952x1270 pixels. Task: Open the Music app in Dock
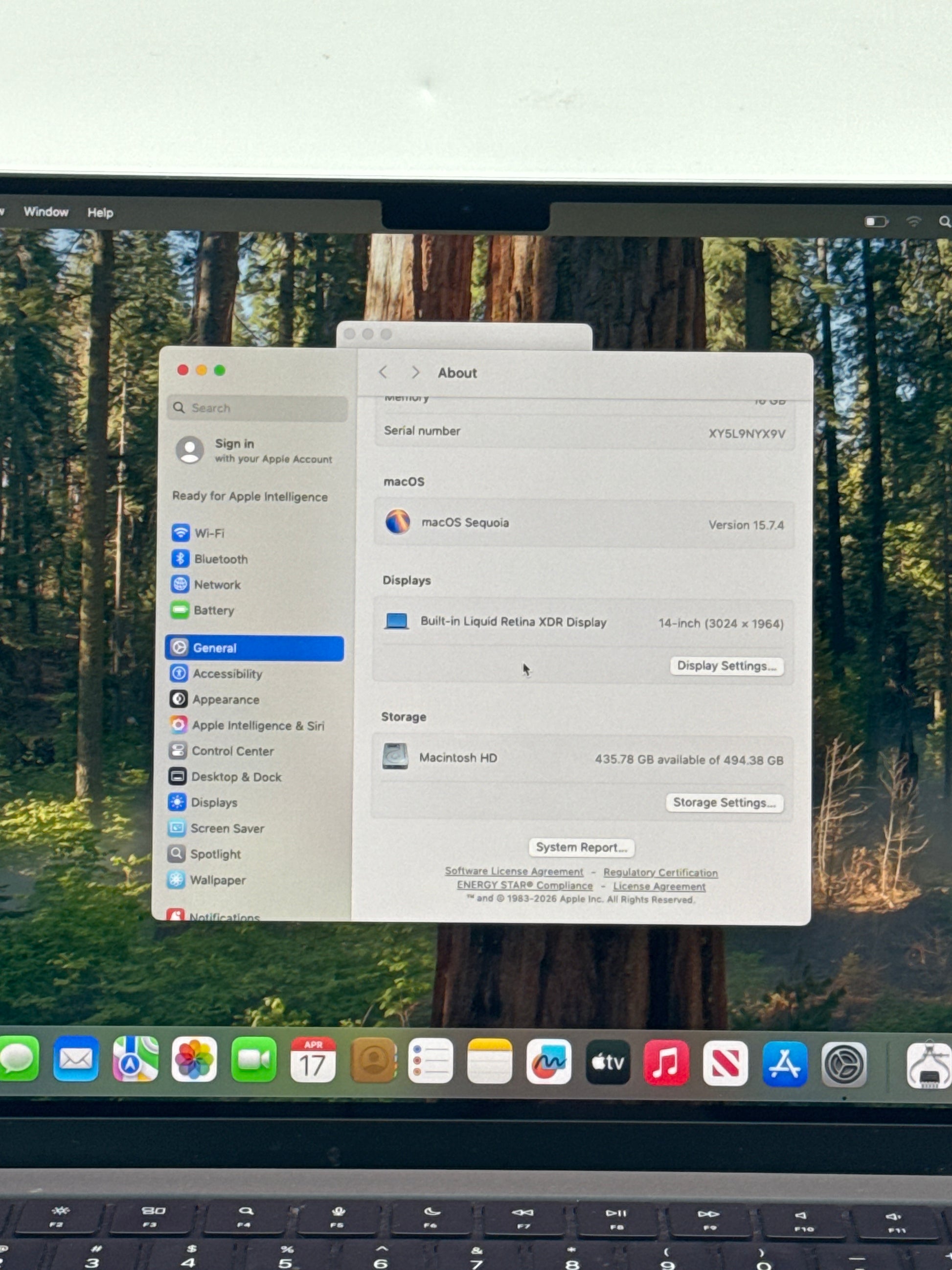click(x=666, y=1063)
